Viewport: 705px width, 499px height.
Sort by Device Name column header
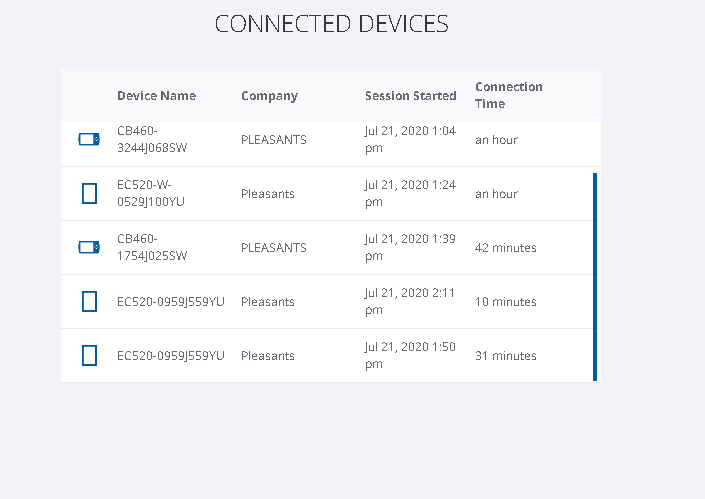tap(156, 96)
